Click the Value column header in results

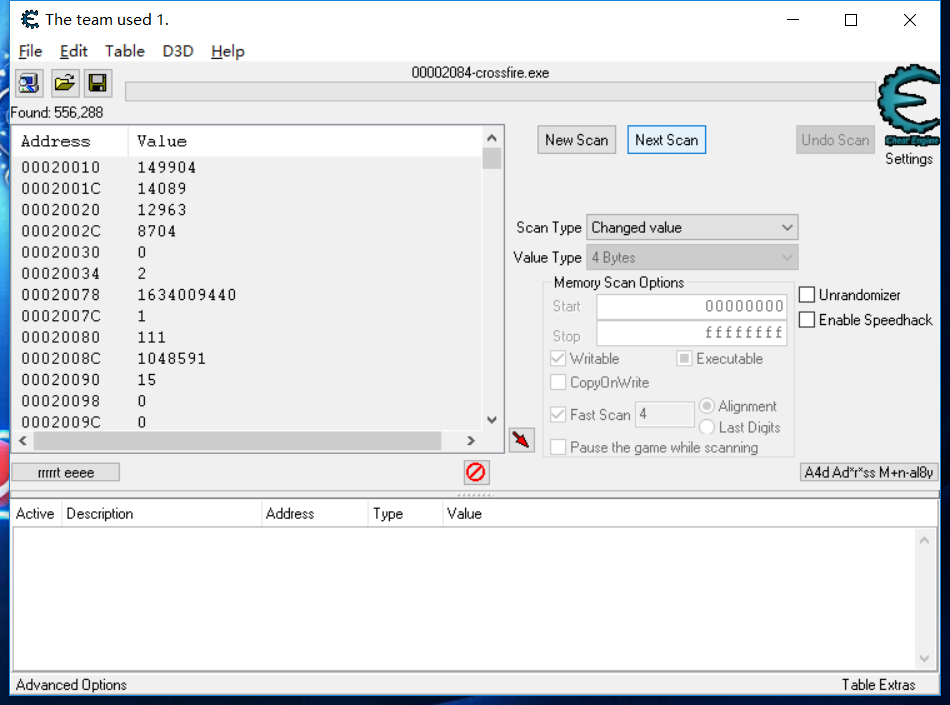(305, 141)
